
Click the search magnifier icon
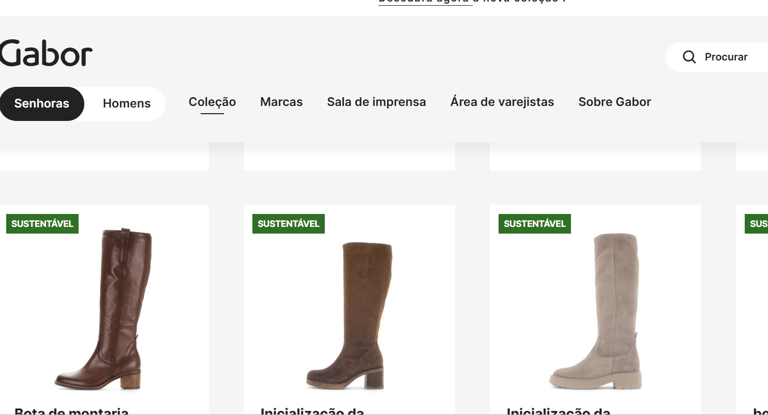click(x=689, y=57)
